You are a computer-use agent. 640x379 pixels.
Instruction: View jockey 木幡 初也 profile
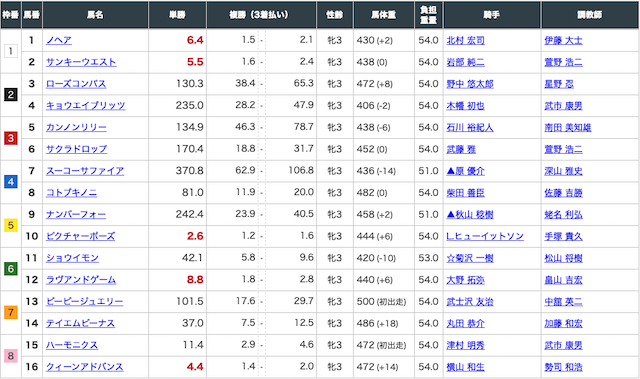click(x=465, y=106)
